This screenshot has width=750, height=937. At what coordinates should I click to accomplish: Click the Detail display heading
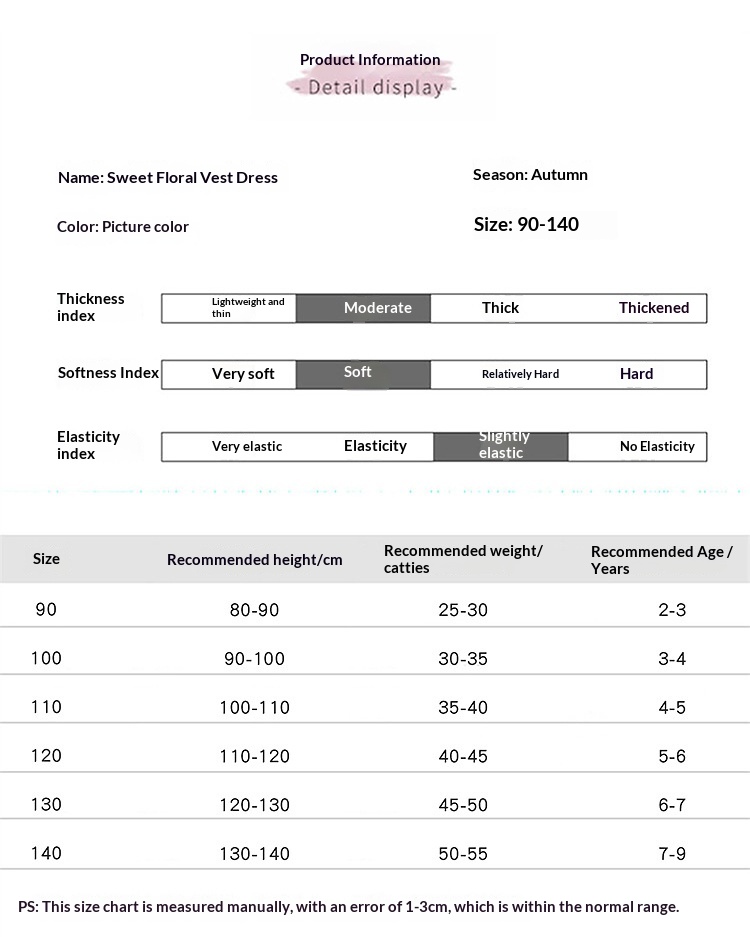[375, 88]
